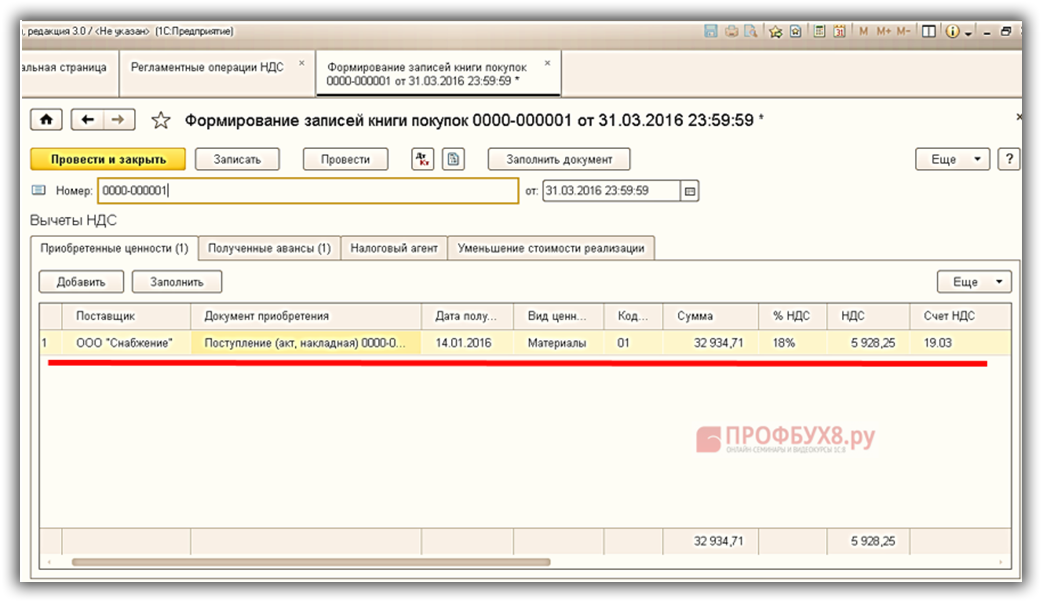This screenshot has height=602, width=1042.
Task: Click the Поставщик column header
Action: [x=126, y=316]
